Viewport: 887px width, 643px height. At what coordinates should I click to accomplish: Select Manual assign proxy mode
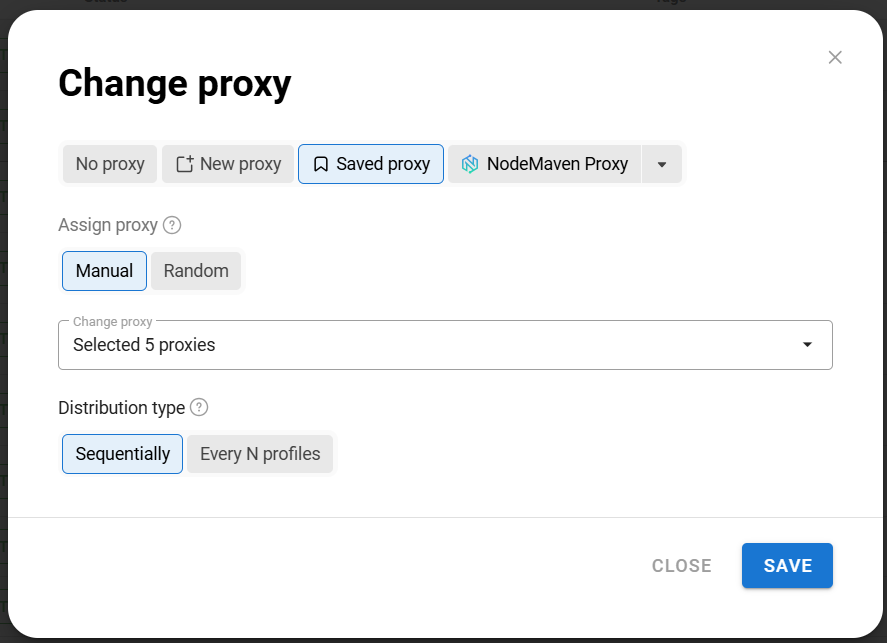click(105, 271)
